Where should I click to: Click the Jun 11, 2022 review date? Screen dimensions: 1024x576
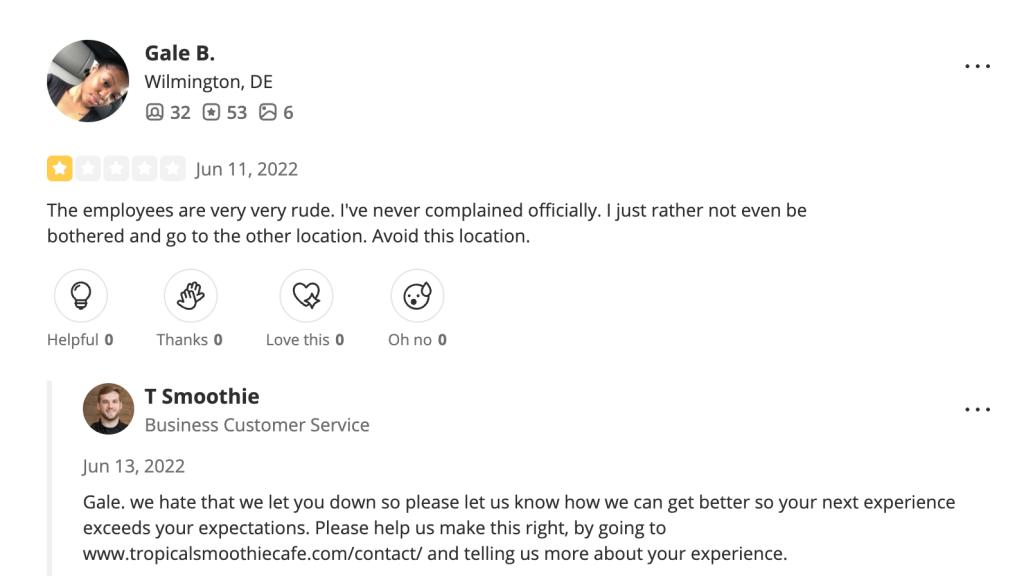pyautogui.click(x=247, y=169)
